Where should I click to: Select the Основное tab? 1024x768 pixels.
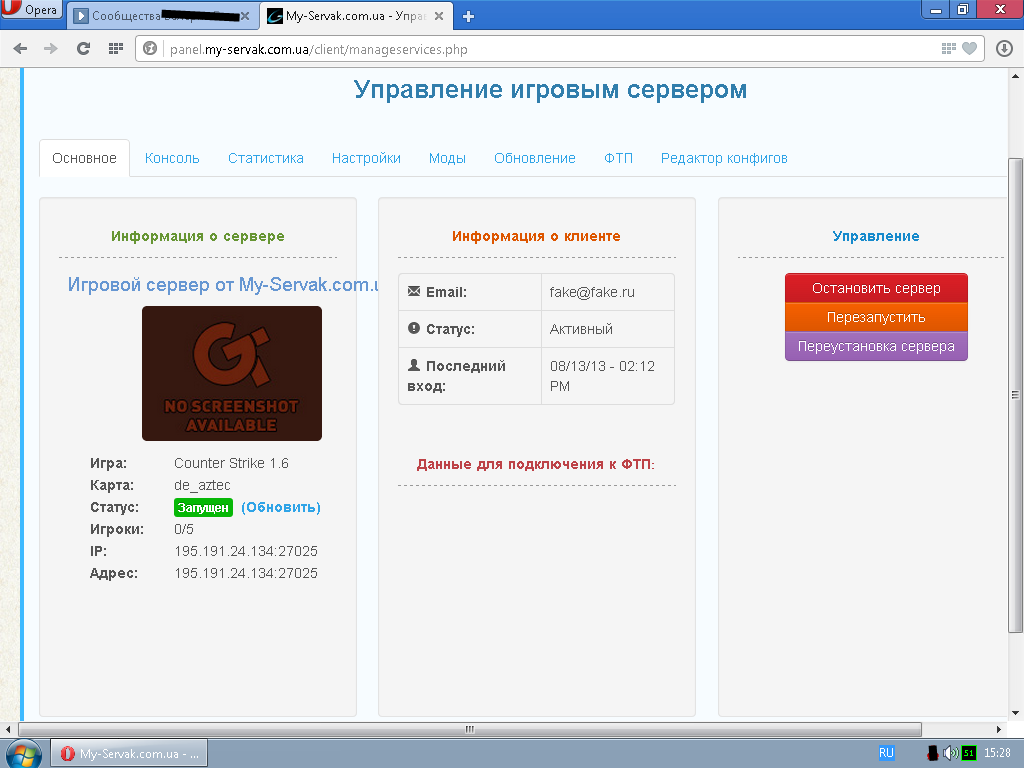click(84, 158)
